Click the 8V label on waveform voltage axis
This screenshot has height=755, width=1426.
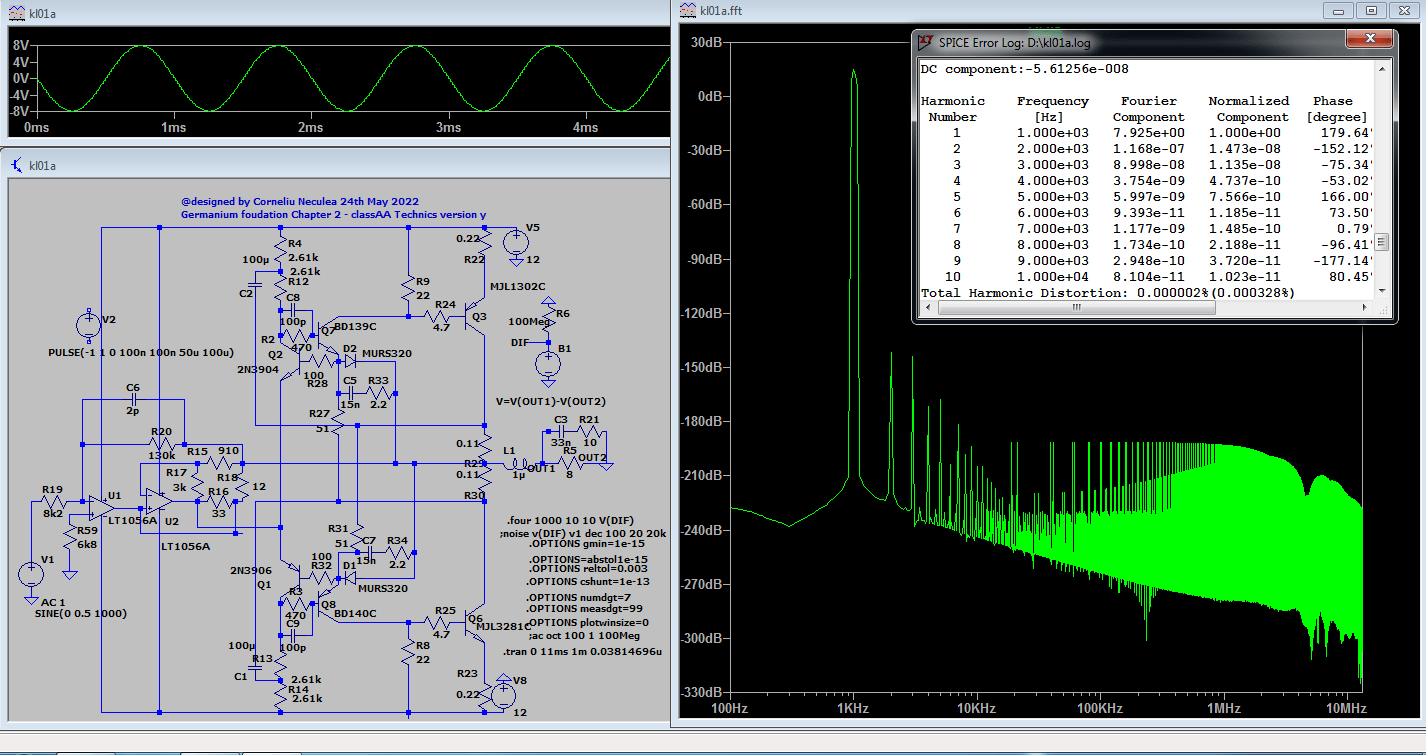pos(21,46)
